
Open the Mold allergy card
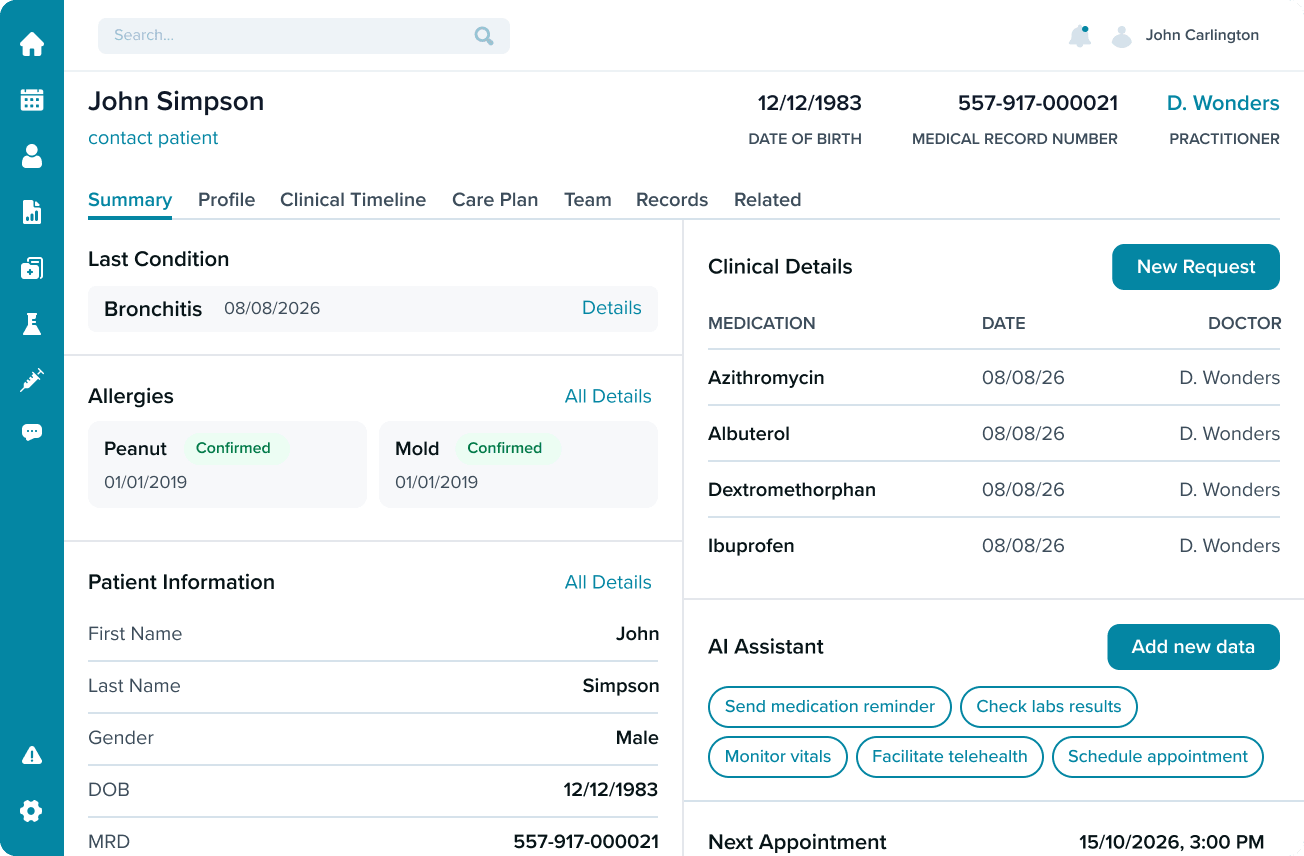point(518,464)
